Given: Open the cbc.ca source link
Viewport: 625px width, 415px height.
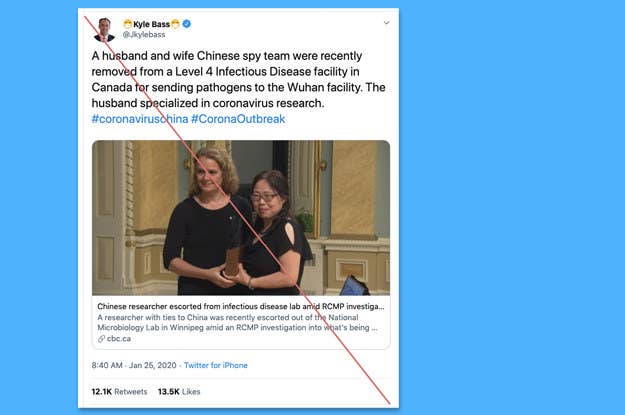Looking at the screenshot, I should [x=119, y=338].
